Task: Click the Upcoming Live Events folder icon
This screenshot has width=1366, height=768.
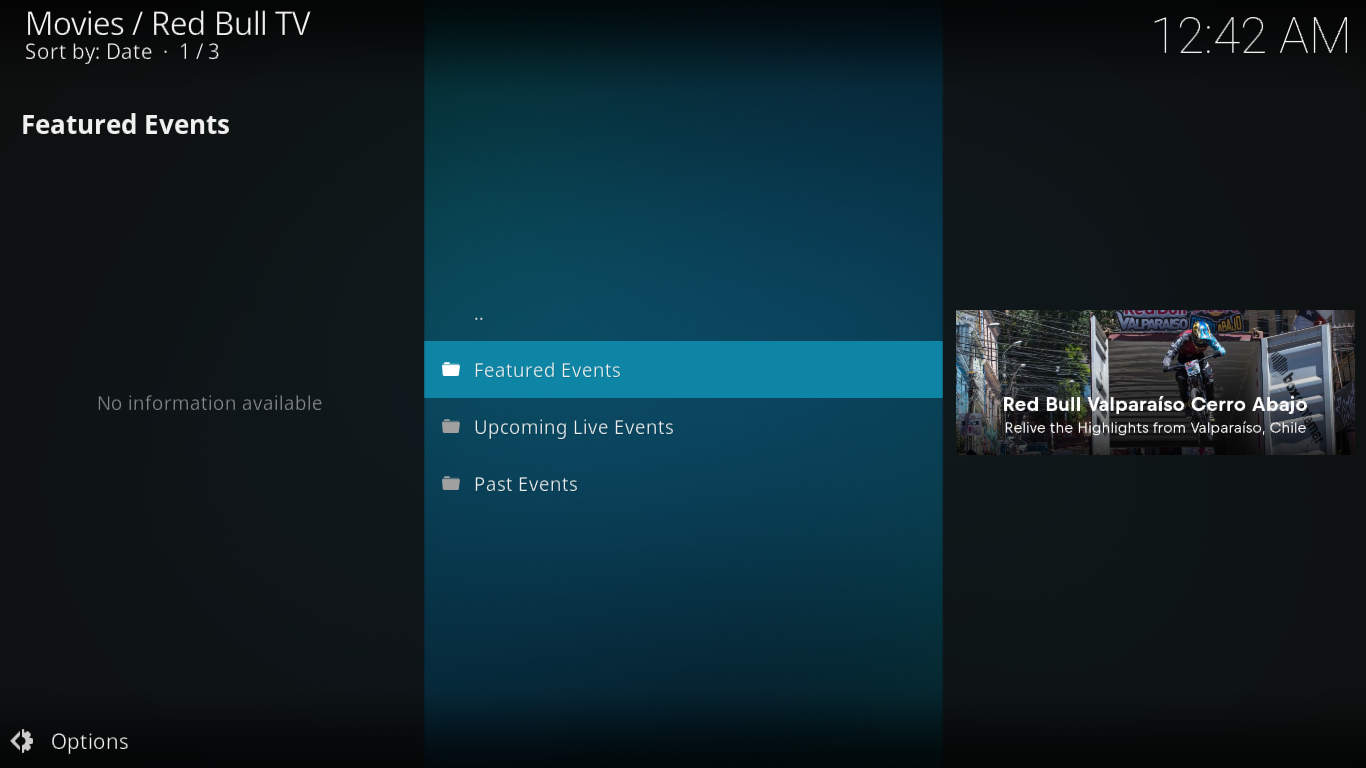Action: click(x=451, y=427)
